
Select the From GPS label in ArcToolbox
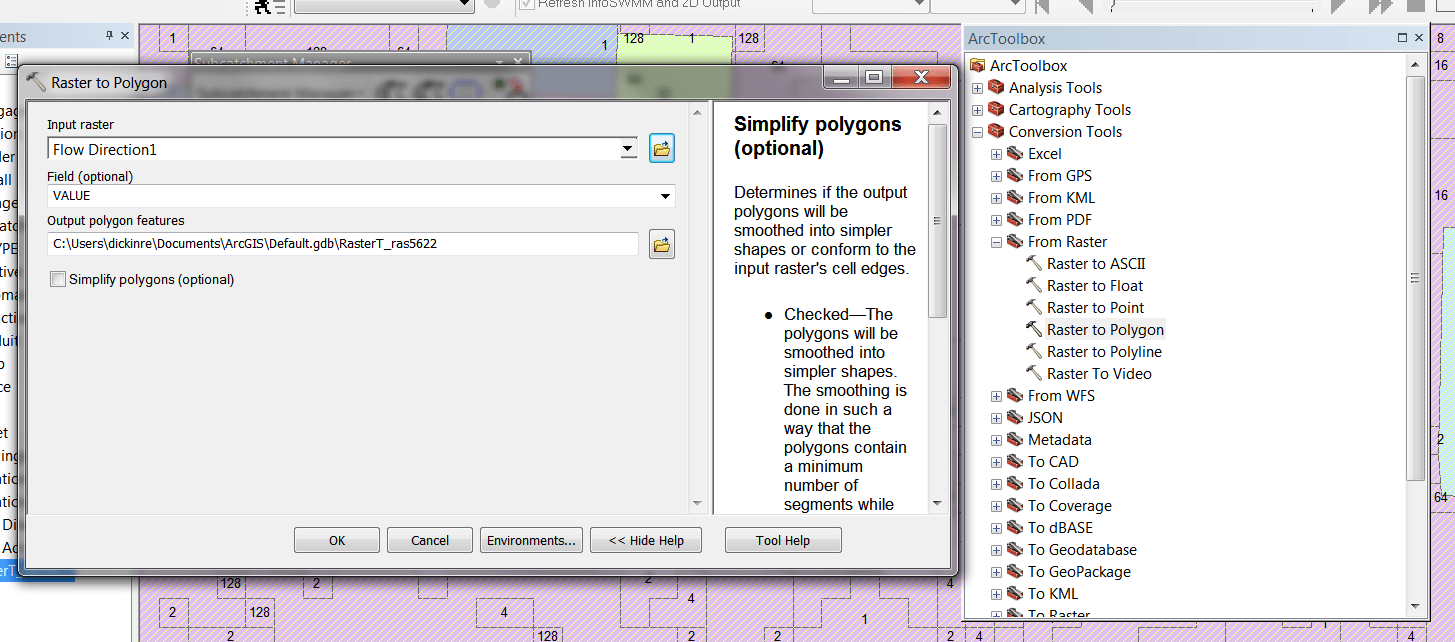click(1060, 176)
